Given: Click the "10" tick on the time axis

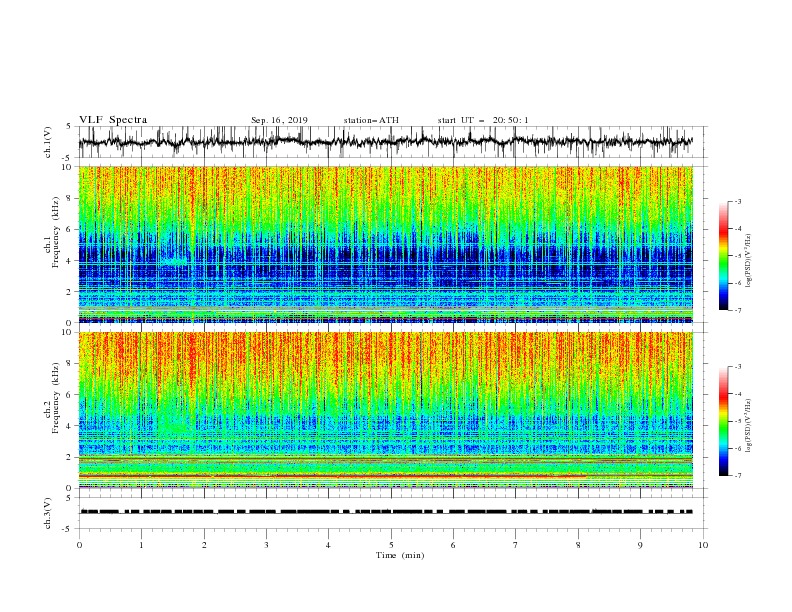Looking at the screenshot, I should pos(703,545).
